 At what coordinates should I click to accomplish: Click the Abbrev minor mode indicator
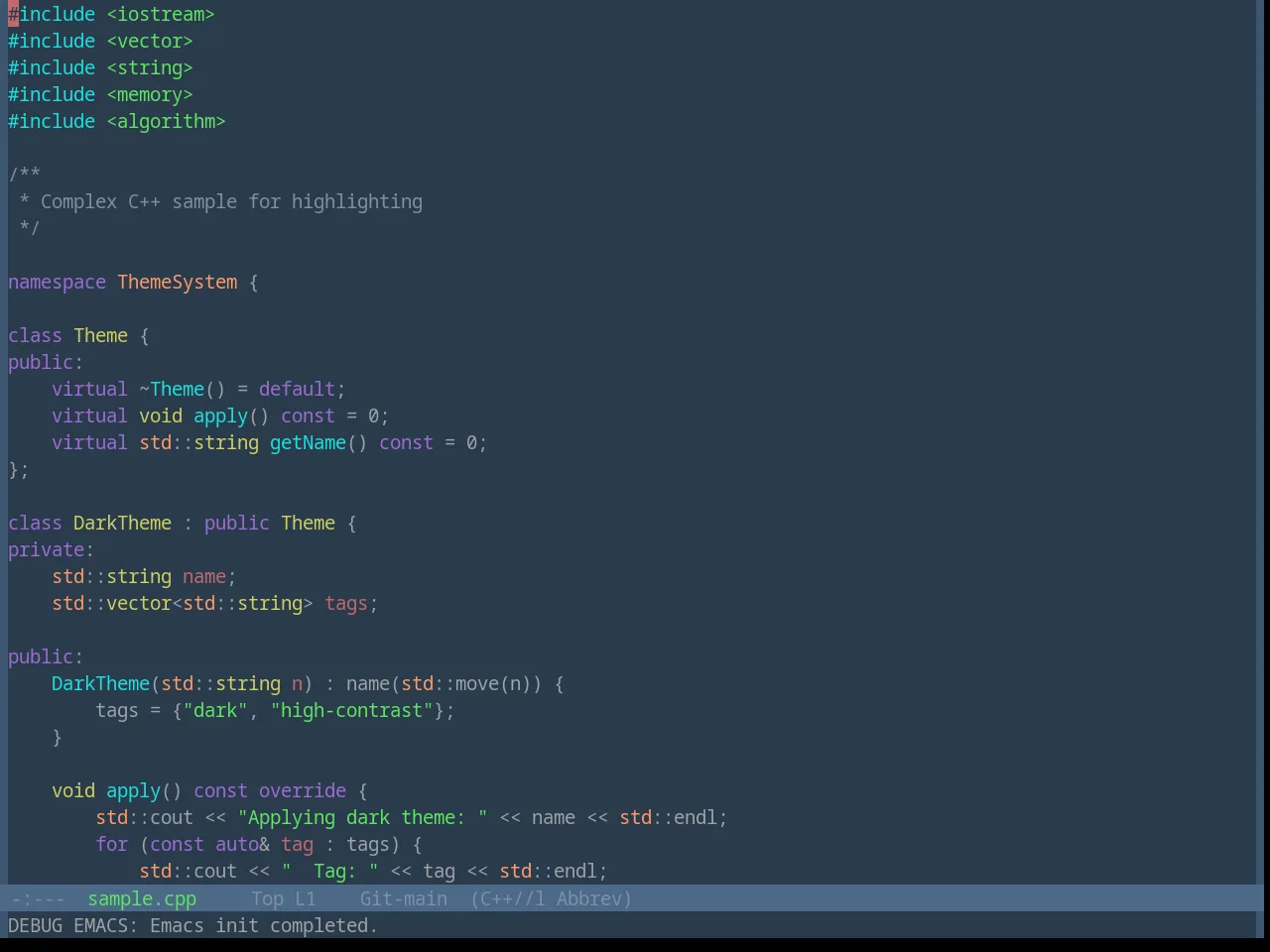click(593, 899)
